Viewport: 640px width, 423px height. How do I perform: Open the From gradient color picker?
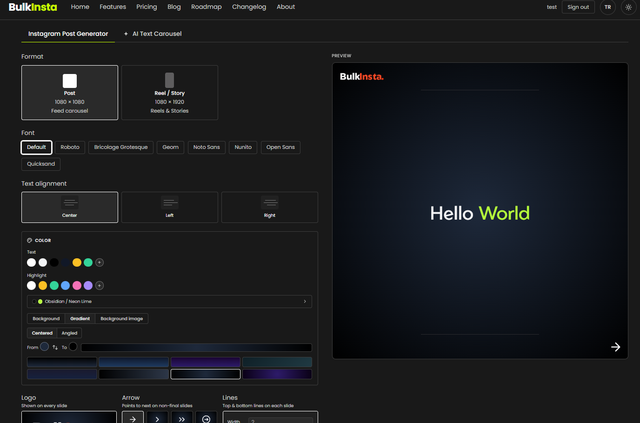(x=44, y=347)
